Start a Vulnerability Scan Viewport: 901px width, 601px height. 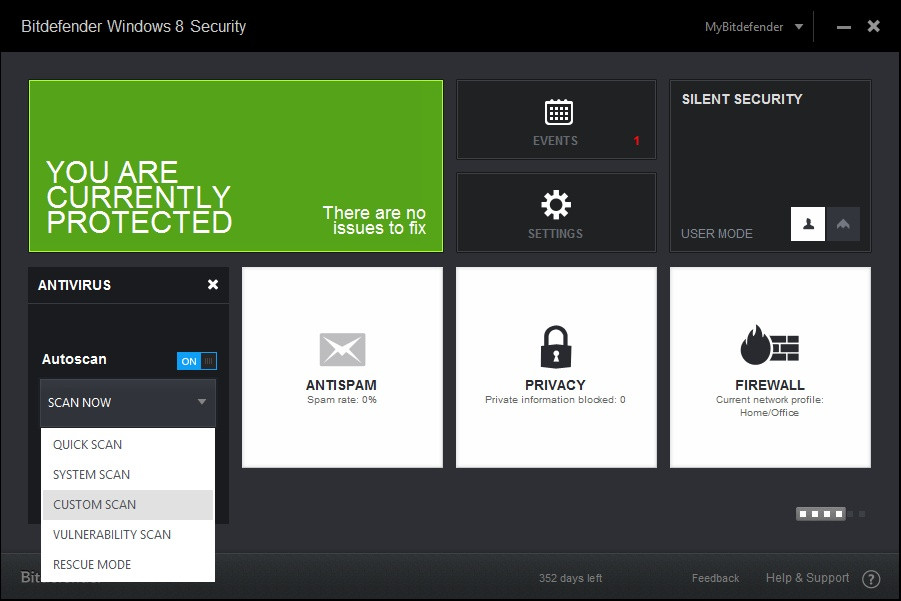tap(128, 534)
